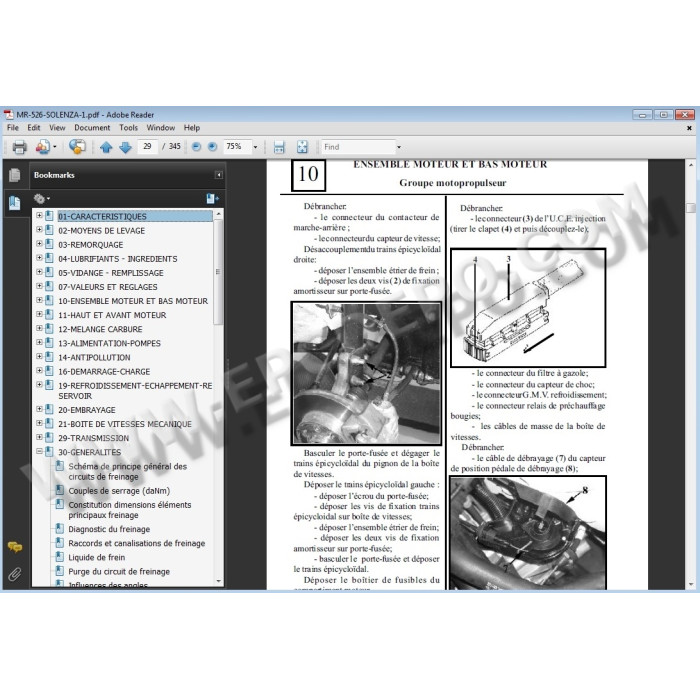Click the Adobe Reader title bar PDF icon
The height and width of the screenshot is (700, 700).
(8, 115)
